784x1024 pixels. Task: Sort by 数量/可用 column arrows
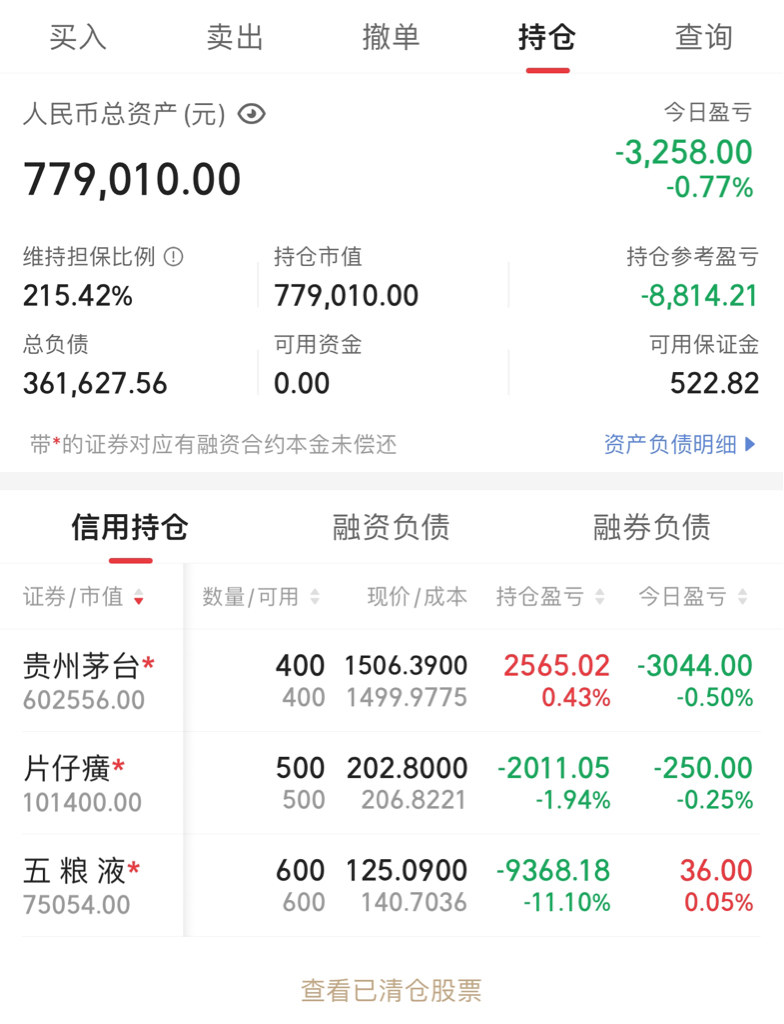(315, 597)
